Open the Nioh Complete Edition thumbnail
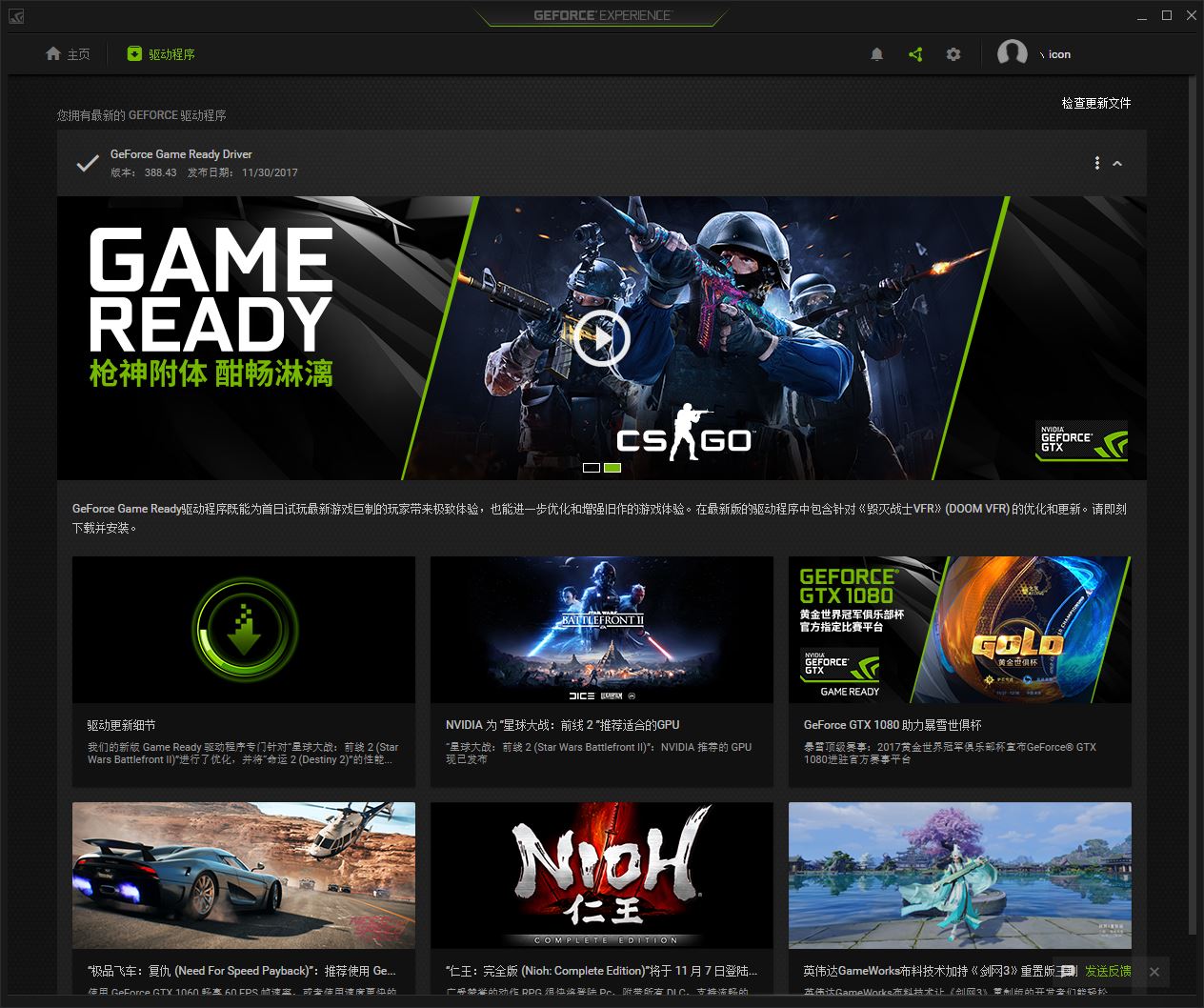 click(602, 876)
